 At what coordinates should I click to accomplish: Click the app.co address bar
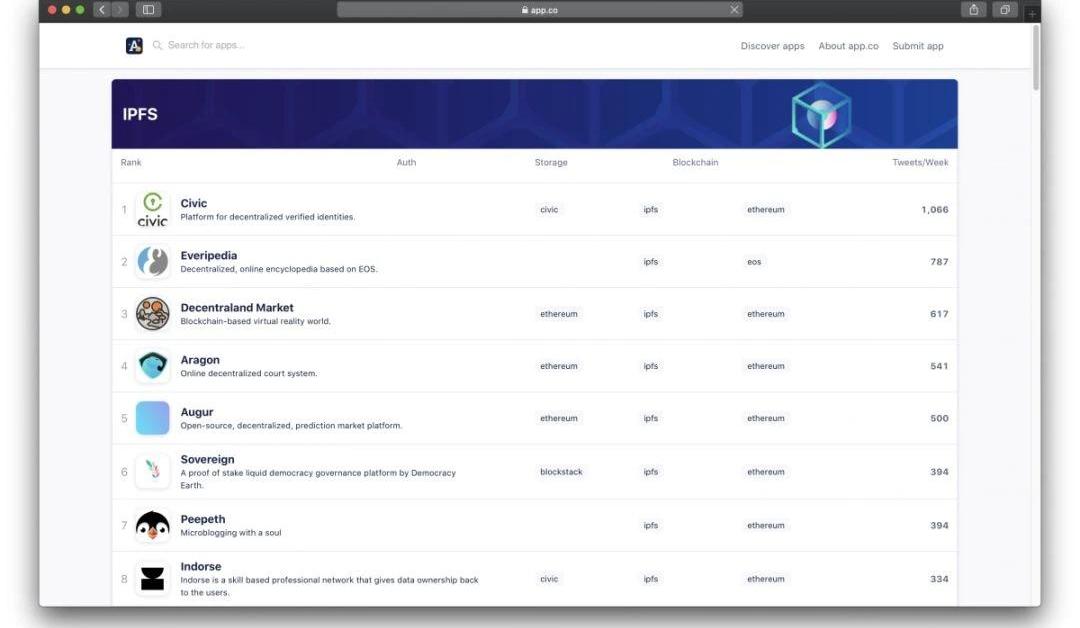[x=539, y=10]
